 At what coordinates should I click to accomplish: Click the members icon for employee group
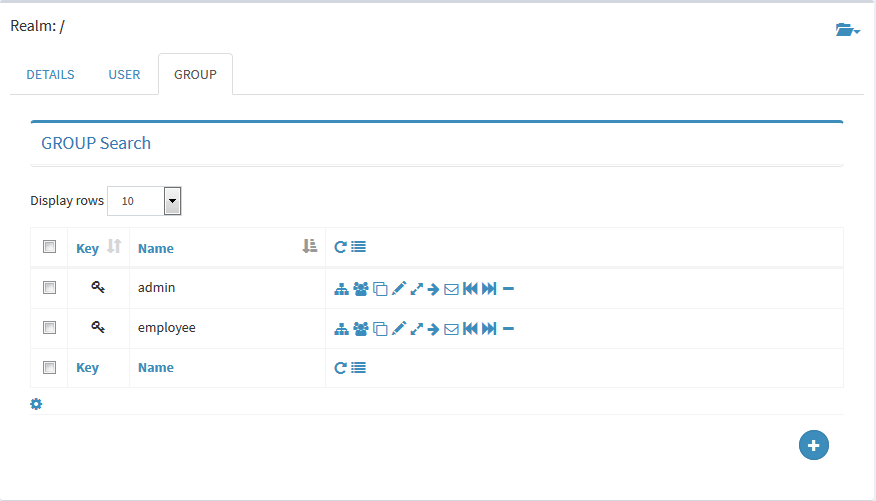(361, 329)
